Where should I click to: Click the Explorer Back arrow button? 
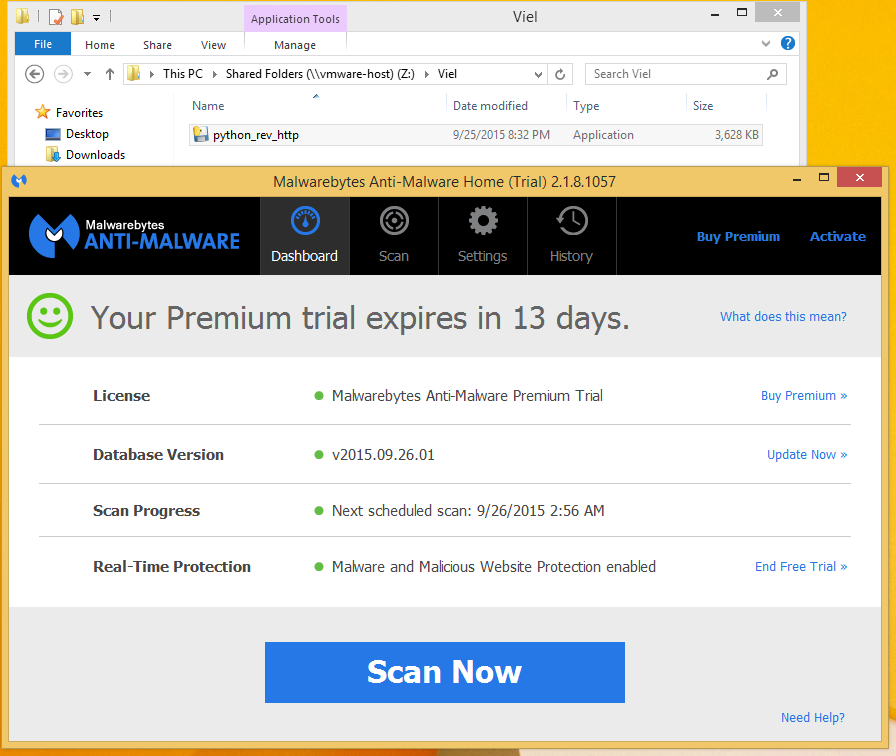point(34,74)
